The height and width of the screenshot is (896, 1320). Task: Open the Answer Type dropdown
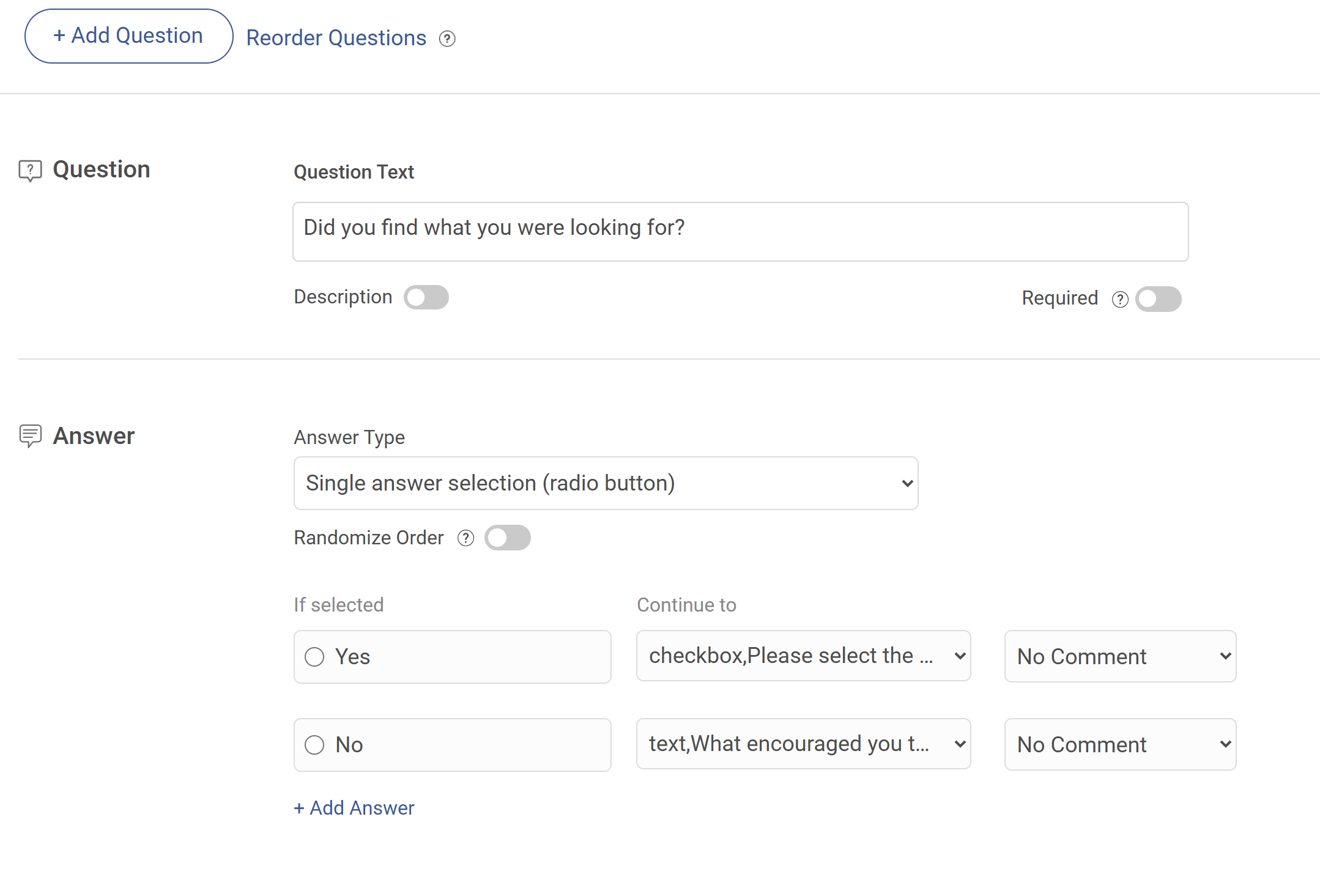click(606, 483)
